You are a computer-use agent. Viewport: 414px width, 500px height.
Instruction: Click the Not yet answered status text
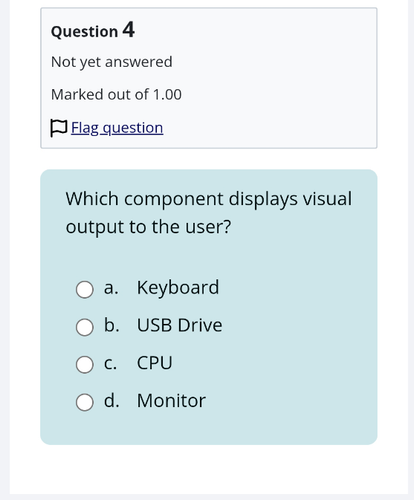[x=112, y=62]
